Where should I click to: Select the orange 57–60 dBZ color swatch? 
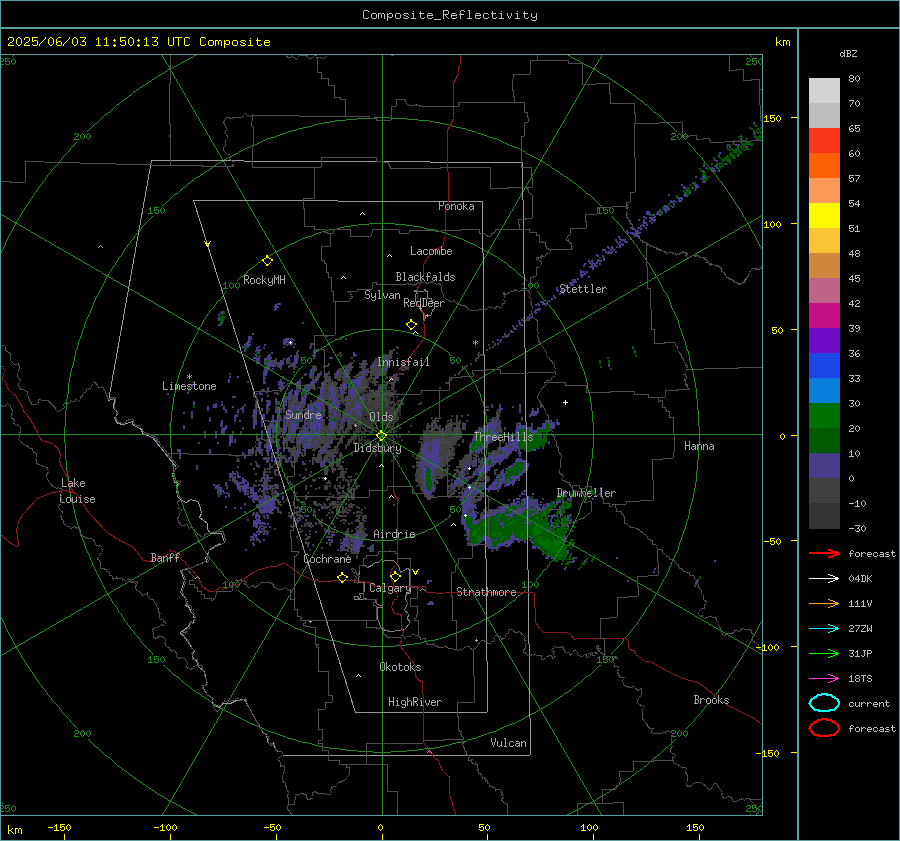824,165
